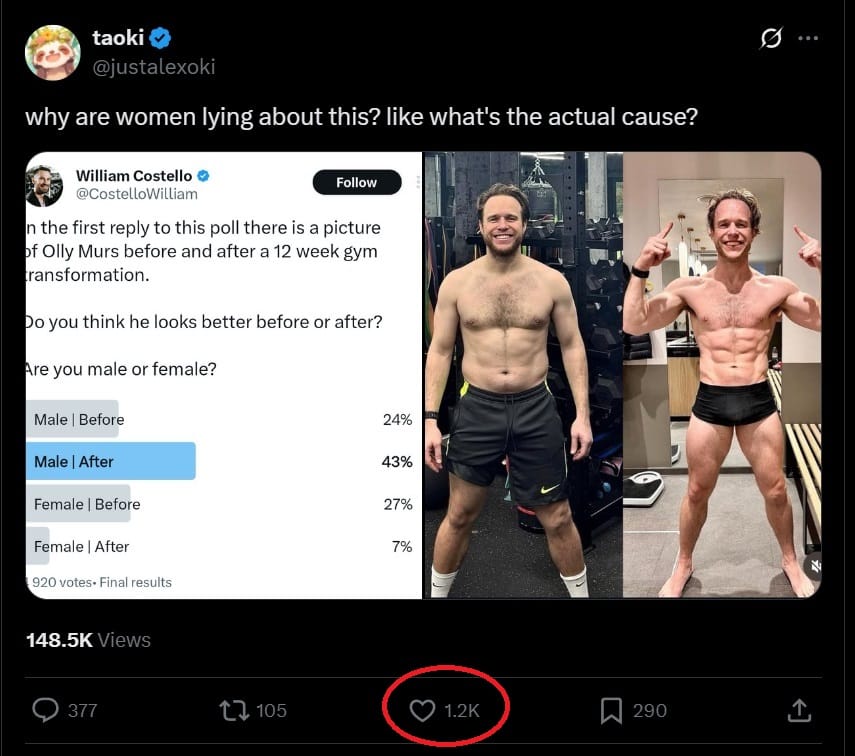855x756 pixels.
Task: Bookmark this post
Action: [x=611, y=710]
